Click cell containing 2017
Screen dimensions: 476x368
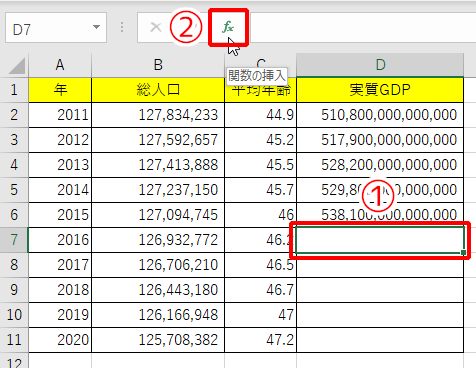60,265
